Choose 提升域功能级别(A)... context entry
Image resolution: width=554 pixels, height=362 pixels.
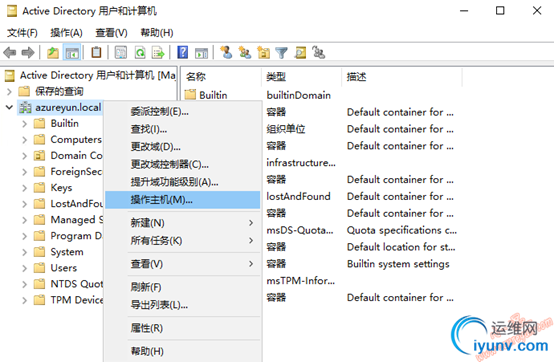183,182
